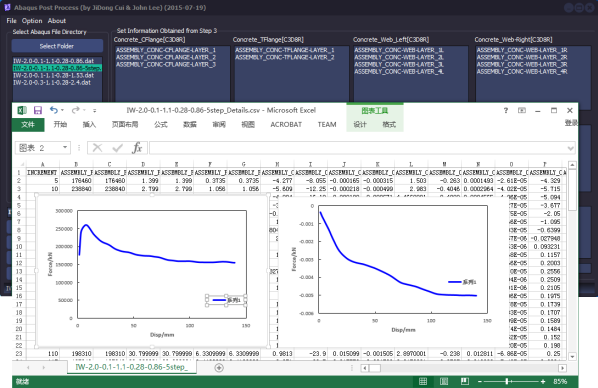Open the ACROBAT ribbon tab
This screenshot has width=598, height=388.
click(286, 124)
